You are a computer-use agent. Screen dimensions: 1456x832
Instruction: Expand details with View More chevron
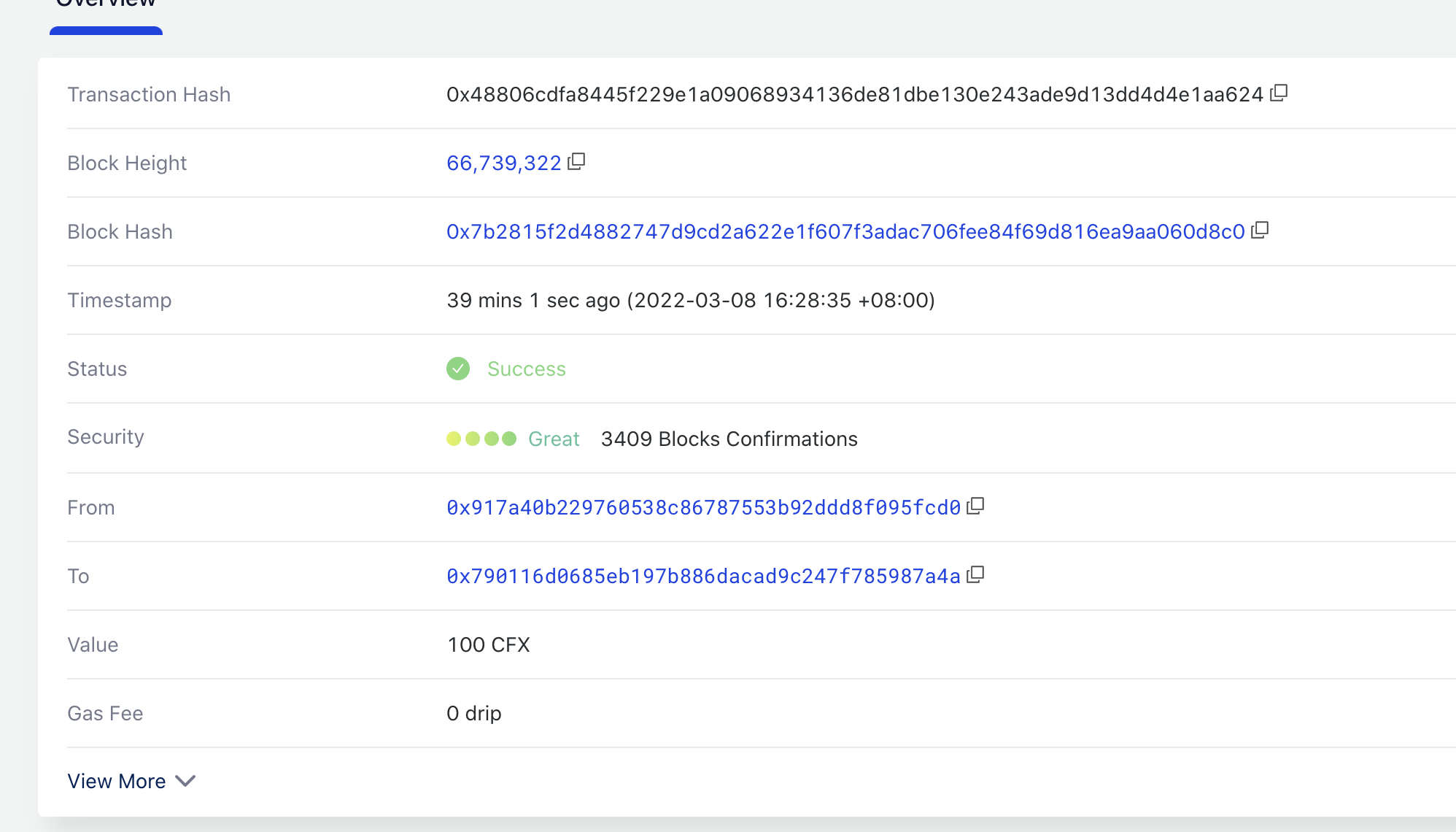pyautogui.click(x=186, y=781)
